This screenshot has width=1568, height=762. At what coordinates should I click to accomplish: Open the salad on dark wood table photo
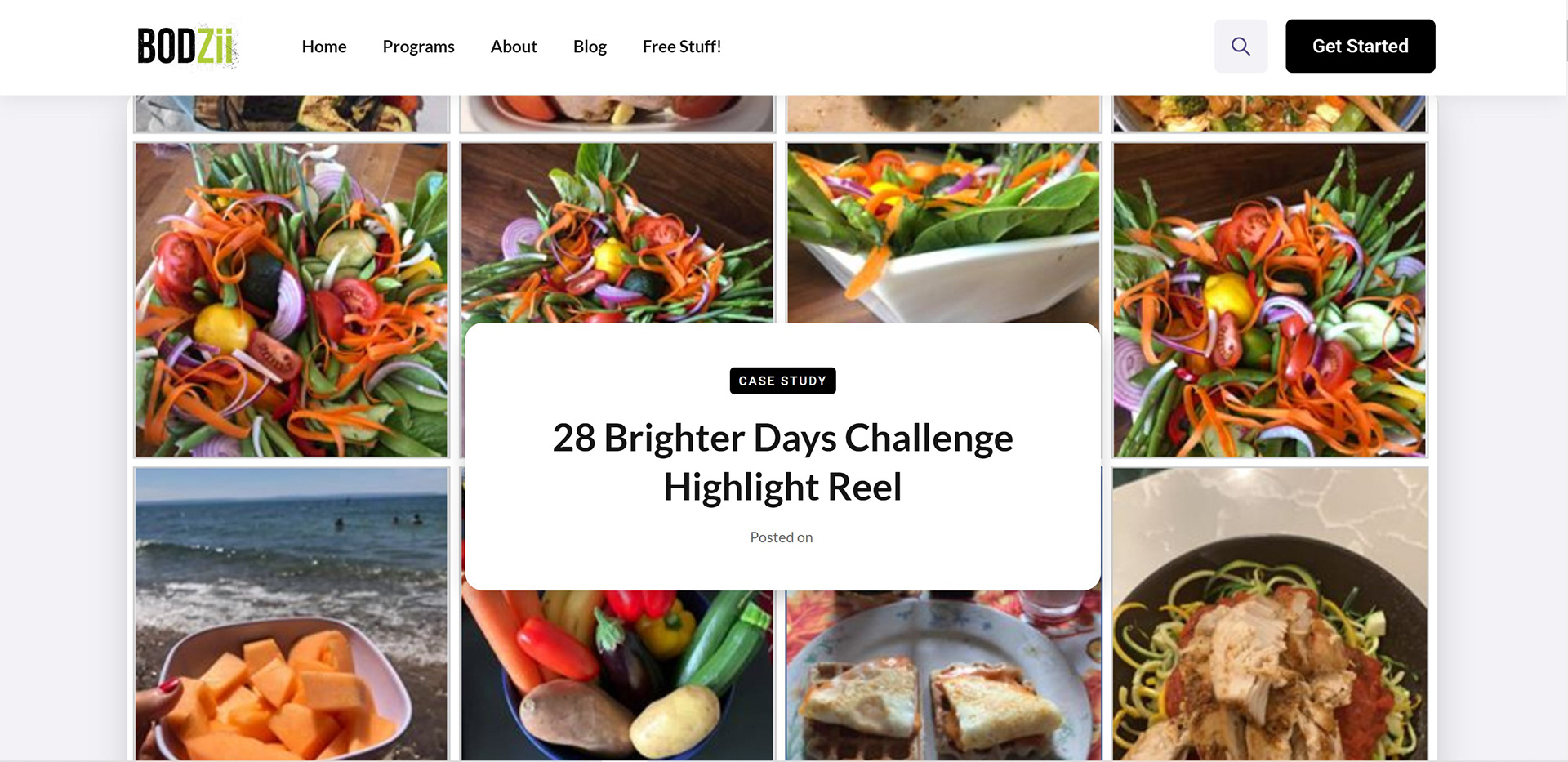617,233
